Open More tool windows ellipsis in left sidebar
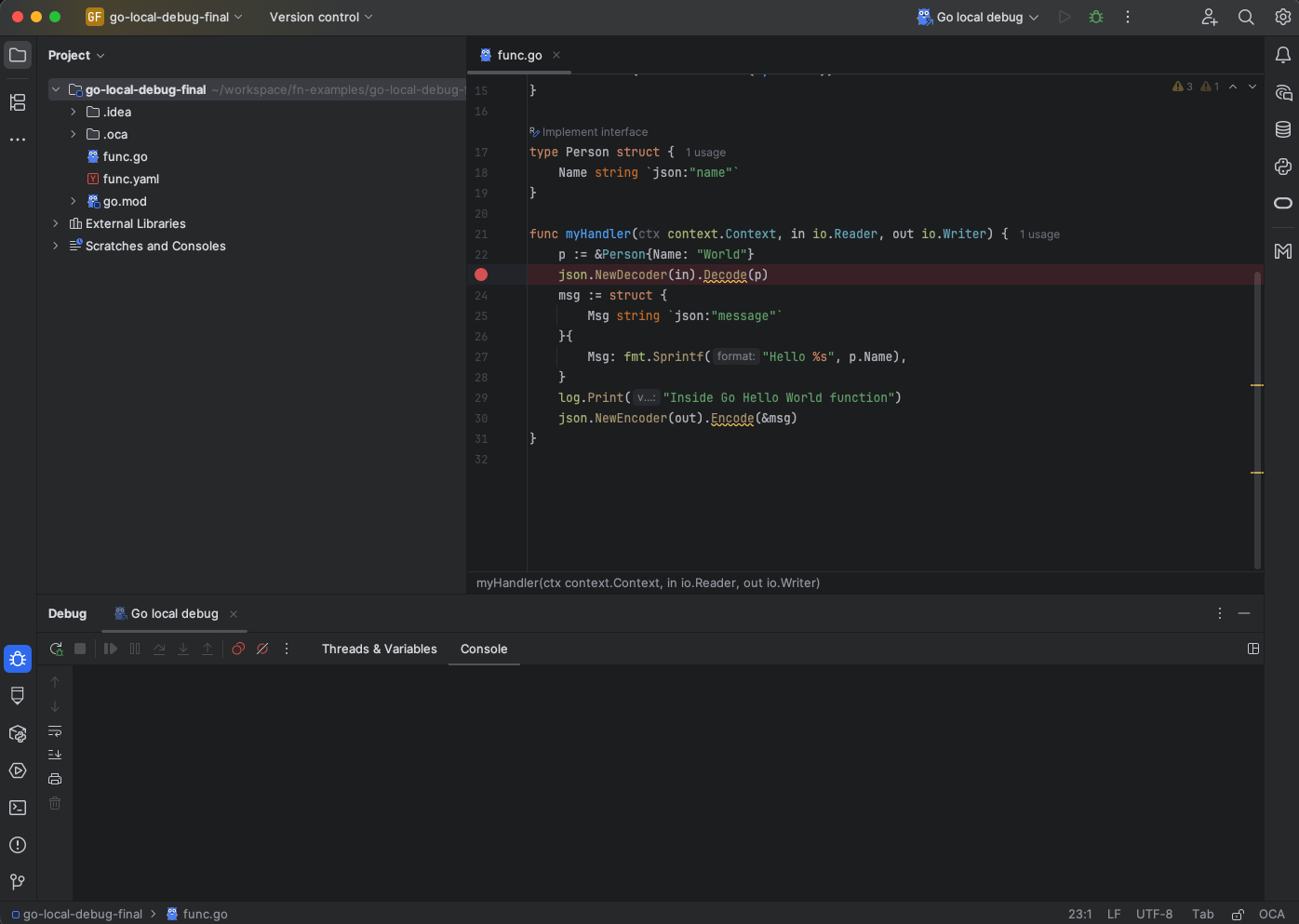This screenshot has height=924, width=1299. pyautogui.click(x=18, y=140)
